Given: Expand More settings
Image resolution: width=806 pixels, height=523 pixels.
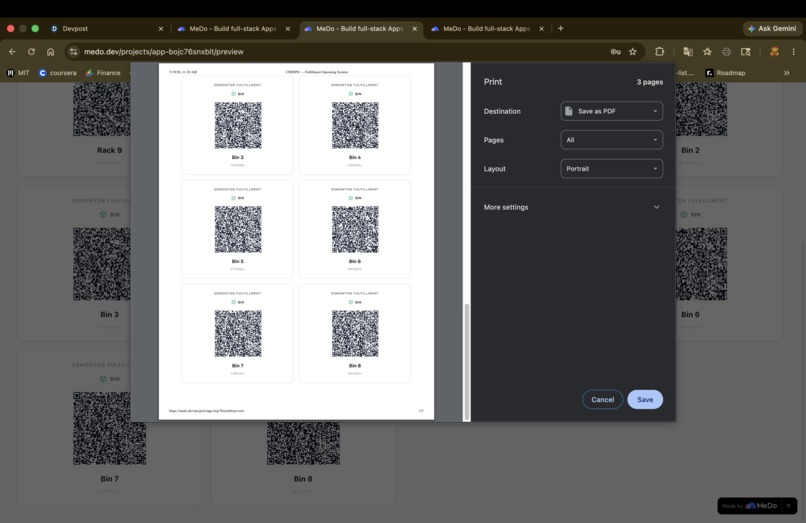Looking at the screenshot, I should (573, 207).
